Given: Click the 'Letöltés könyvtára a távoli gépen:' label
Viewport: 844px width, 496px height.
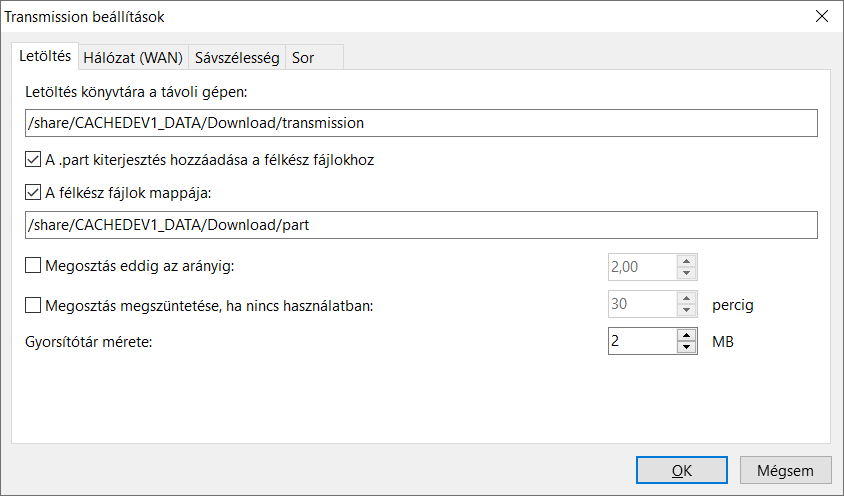Looking at the screenshot, I should click(x=136, y=92).
